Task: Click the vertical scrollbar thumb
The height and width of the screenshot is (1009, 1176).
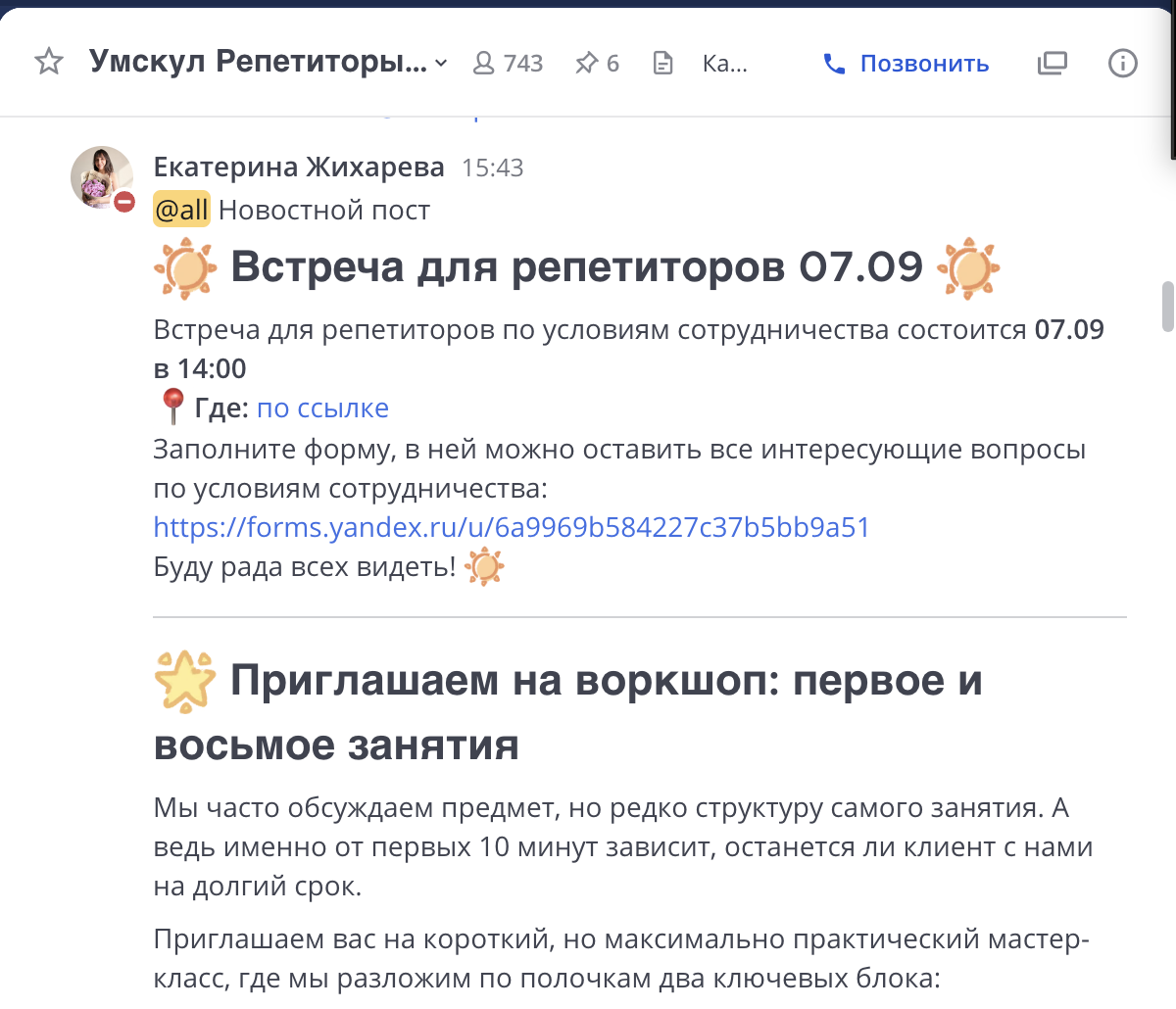Action: [1167, 307]
